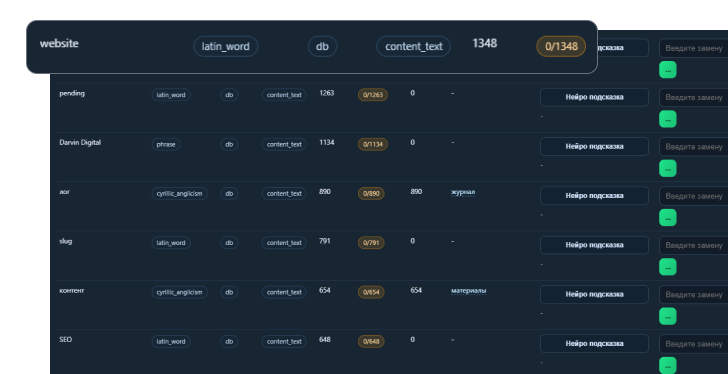Screen dimensions: 728x374
Task: Click the 0/1263 progress badge
Action: click(373, 95)
